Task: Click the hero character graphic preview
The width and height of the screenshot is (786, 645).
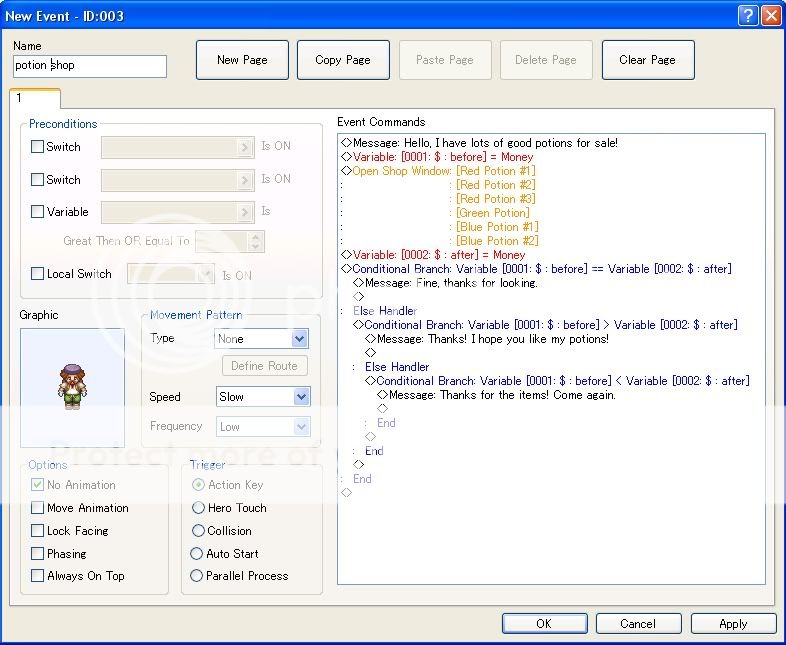Action: [72, 387]
